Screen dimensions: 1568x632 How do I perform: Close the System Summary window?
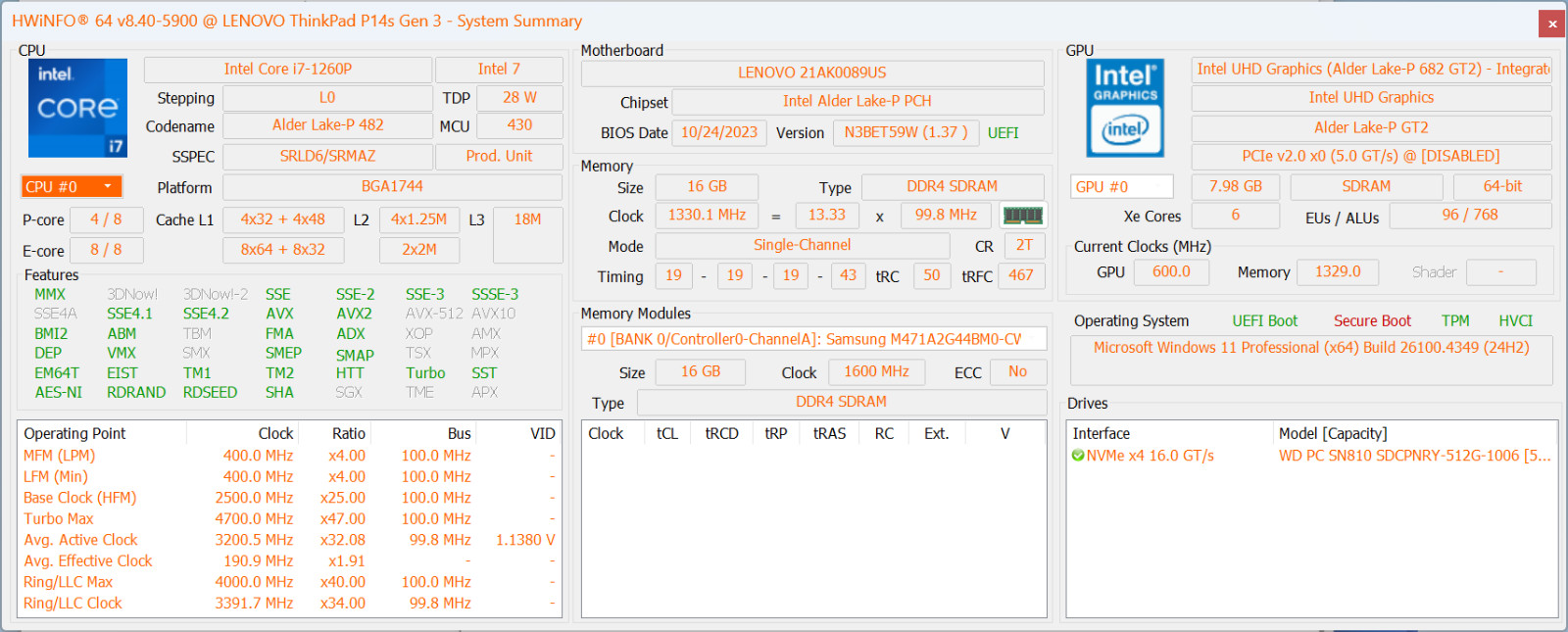click(1551, 24)
